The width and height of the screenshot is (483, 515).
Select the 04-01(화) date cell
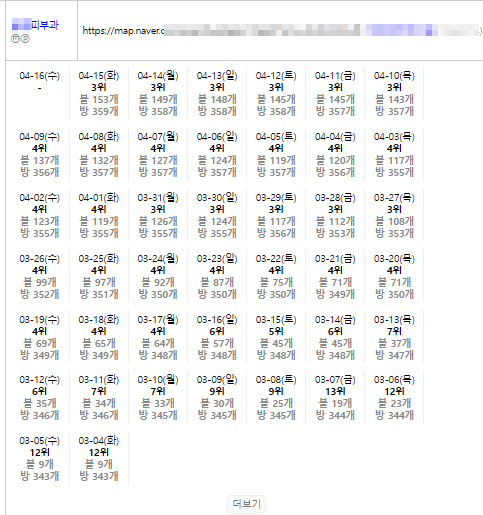pyautogui.click(x=99, y=215)
